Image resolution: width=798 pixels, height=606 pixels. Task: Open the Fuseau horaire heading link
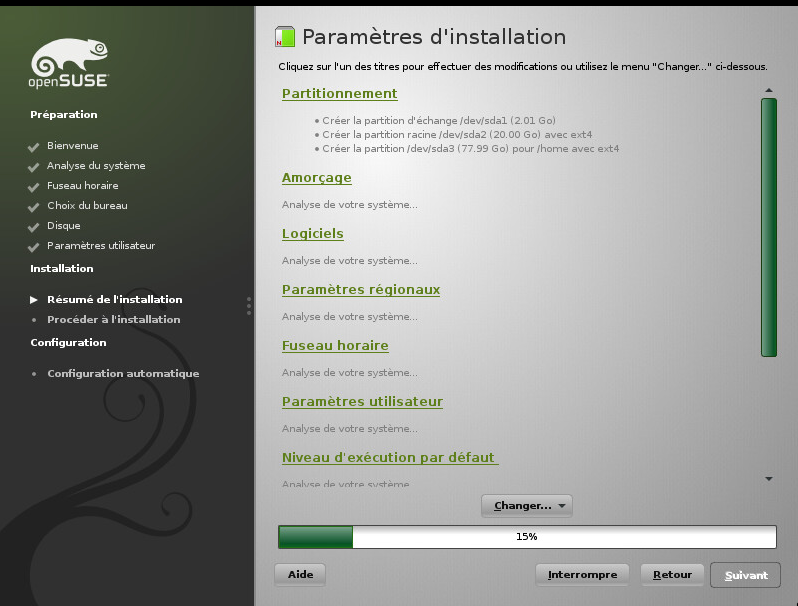click(x=335, y=345)
